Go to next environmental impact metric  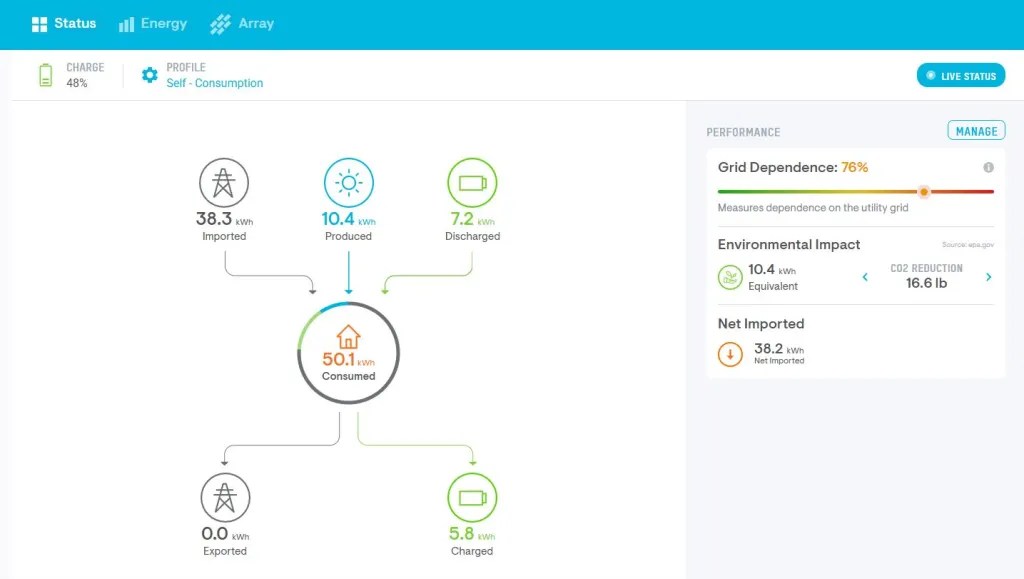tap(988, 277)
